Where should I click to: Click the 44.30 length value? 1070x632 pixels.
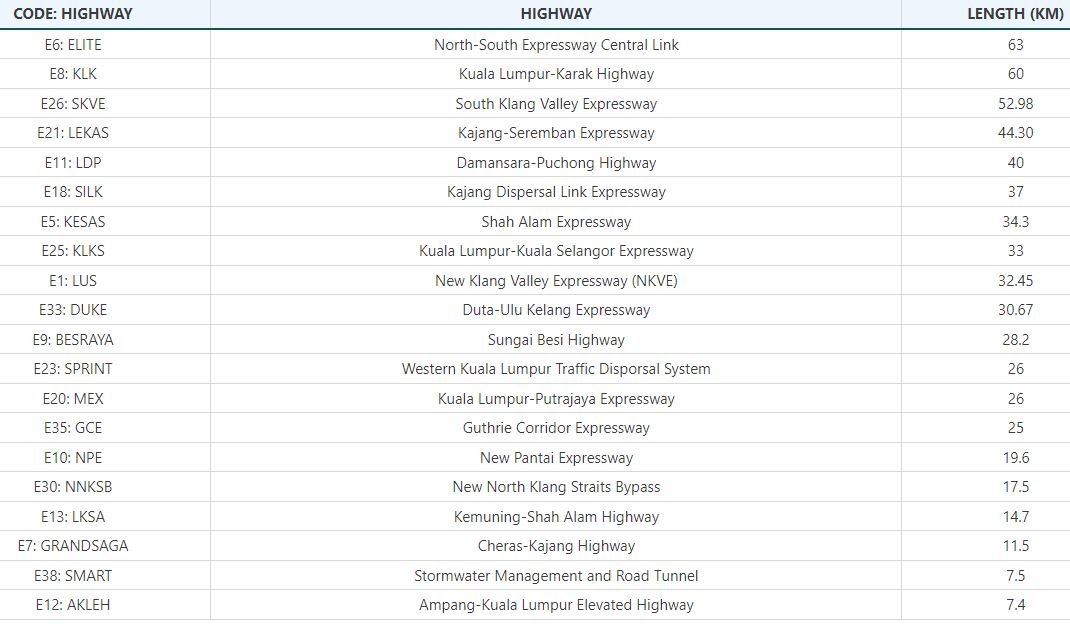(1015, 133)
